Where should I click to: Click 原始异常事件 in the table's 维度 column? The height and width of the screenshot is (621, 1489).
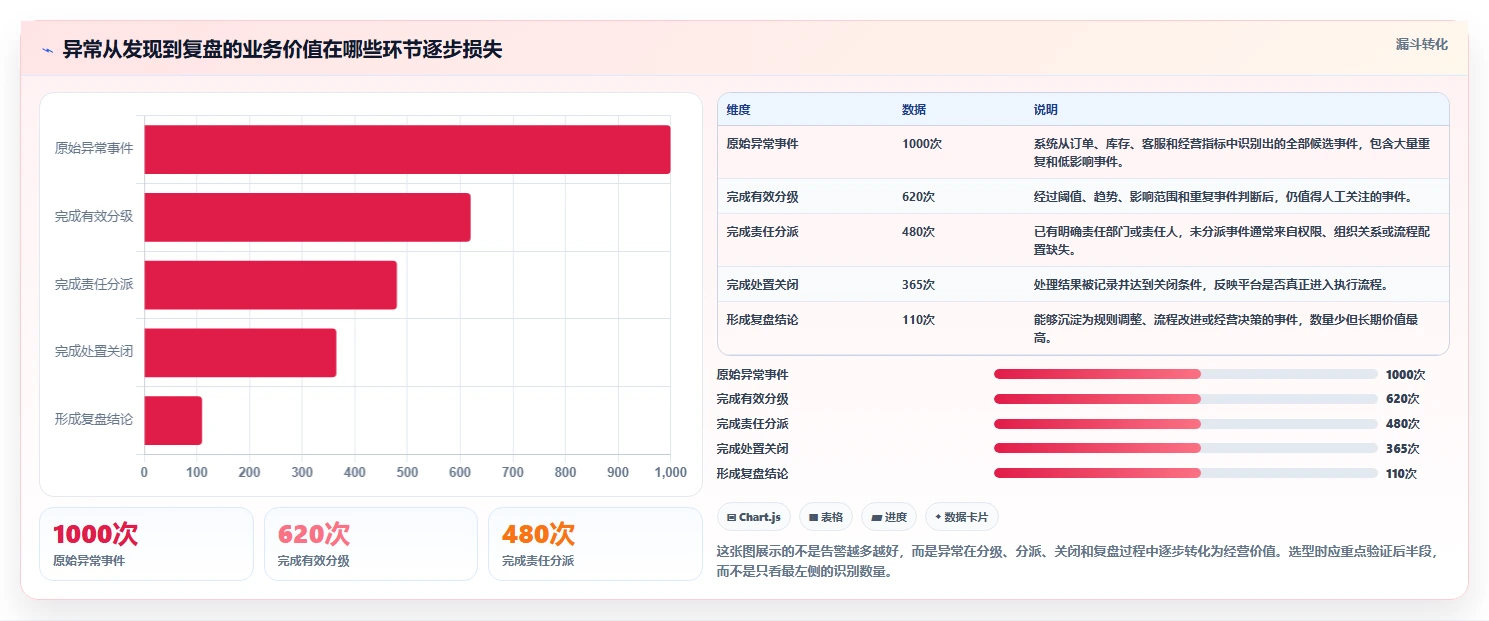click(762, 144)
